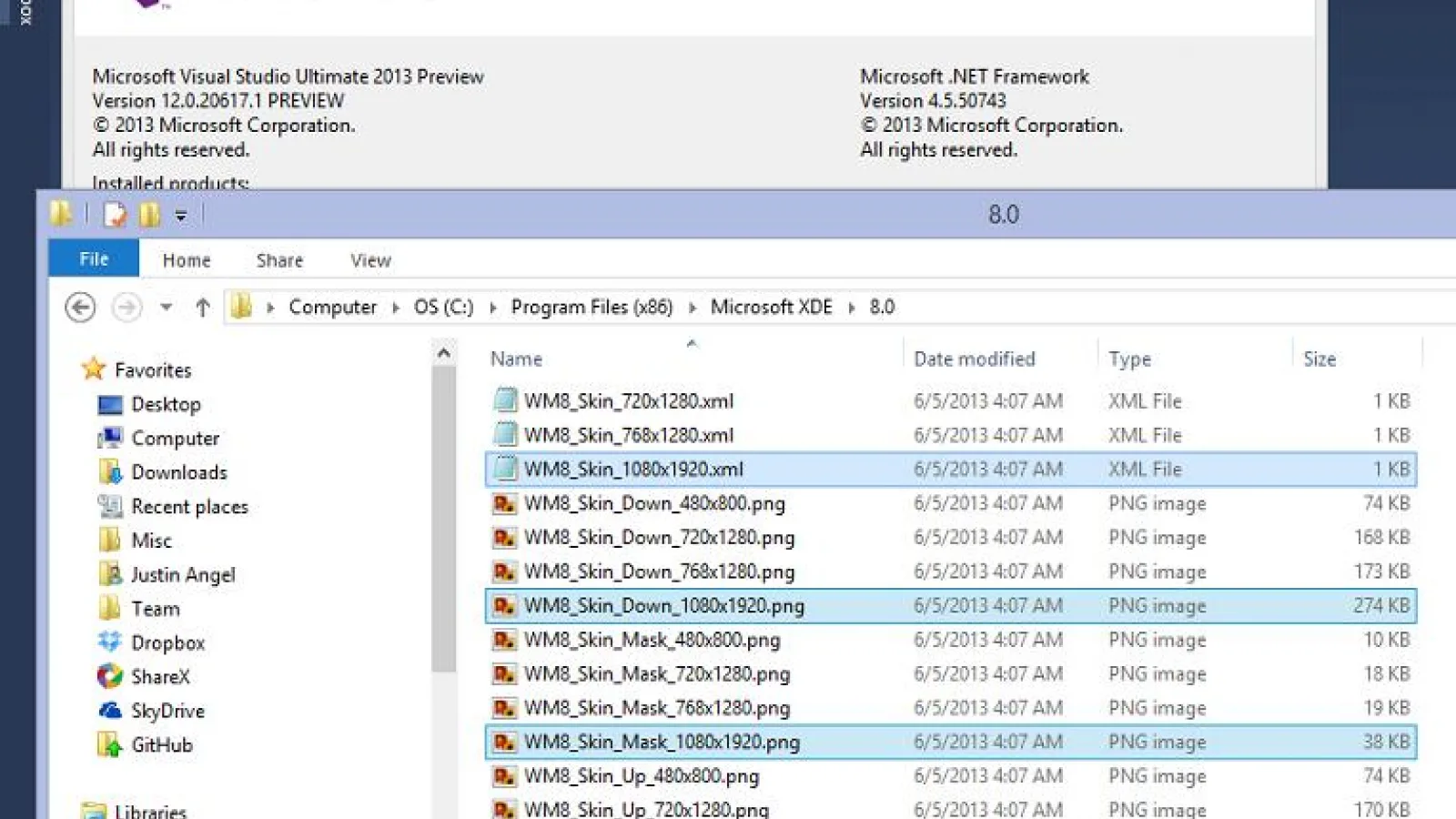
Task: Click the navigation pane scrollbar thumb
Action: click(444, 519)
